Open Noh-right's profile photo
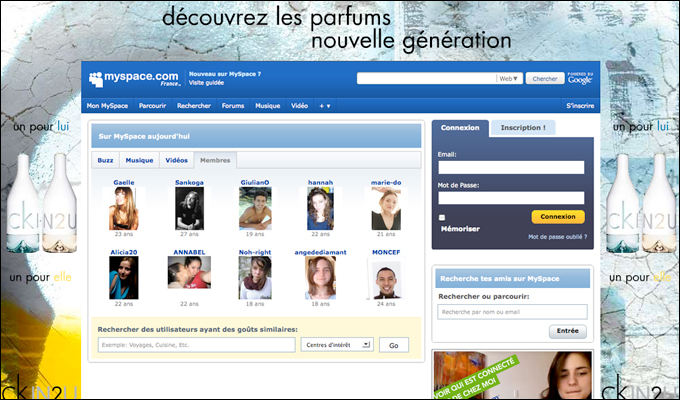 coord(255,278)
